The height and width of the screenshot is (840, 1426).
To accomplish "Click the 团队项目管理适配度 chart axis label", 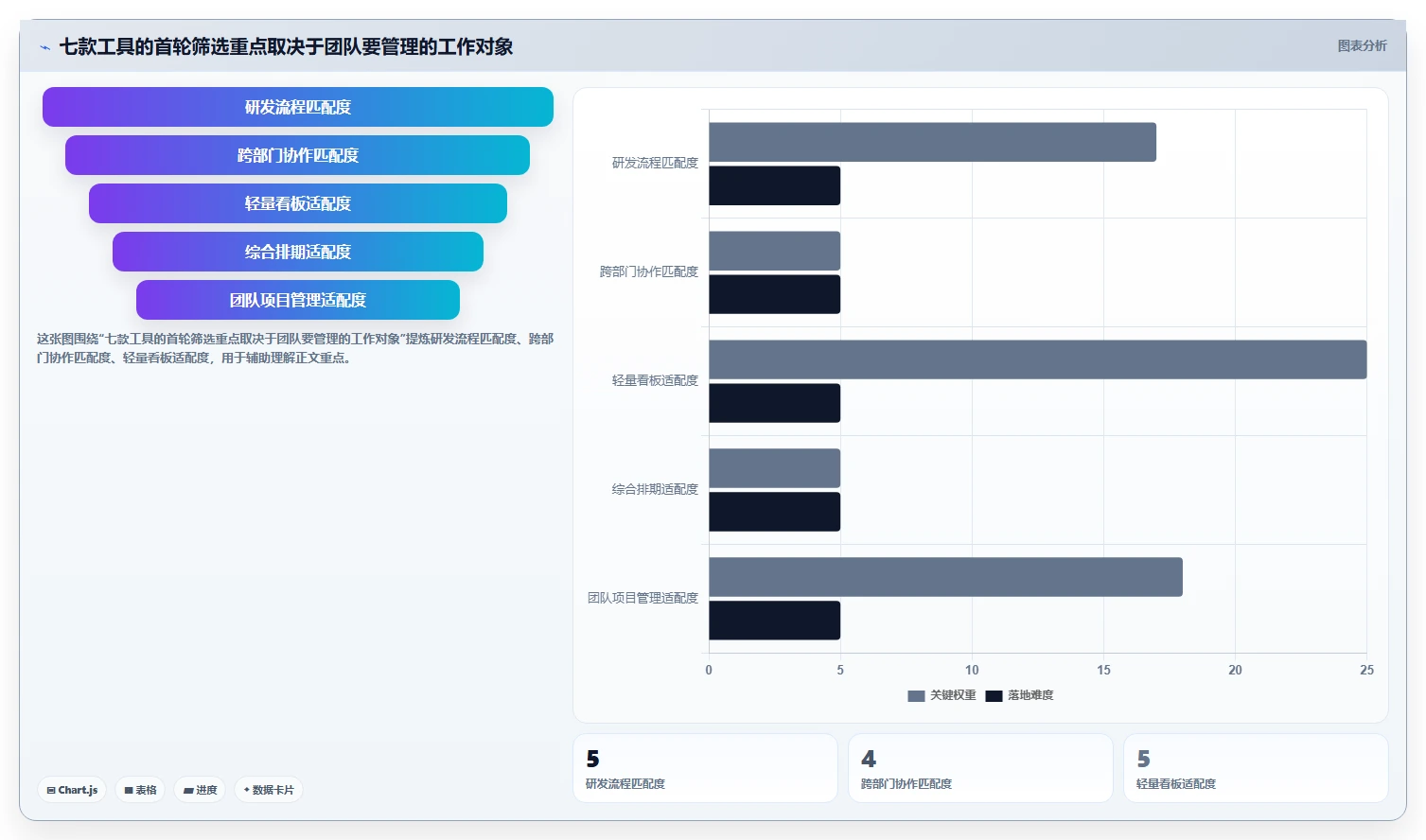I will tap(643, 599).
